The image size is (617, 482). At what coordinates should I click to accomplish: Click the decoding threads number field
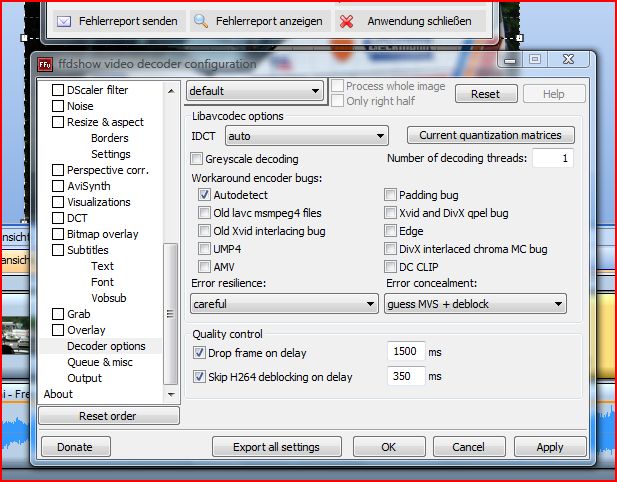tap(552, 158)
